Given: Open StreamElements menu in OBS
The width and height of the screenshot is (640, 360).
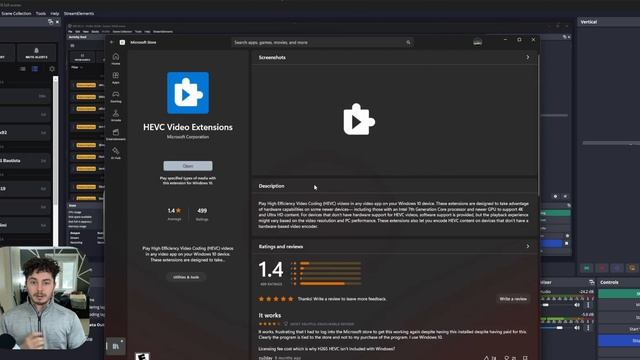Looking at the screenshot, I should 79,13.
